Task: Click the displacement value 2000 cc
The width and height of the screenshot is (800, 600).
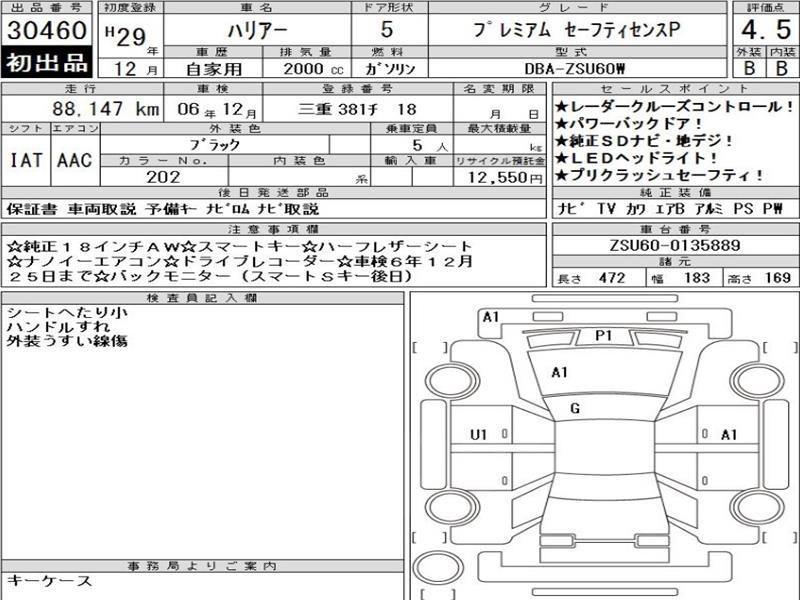Action: (x=313, y=69)
